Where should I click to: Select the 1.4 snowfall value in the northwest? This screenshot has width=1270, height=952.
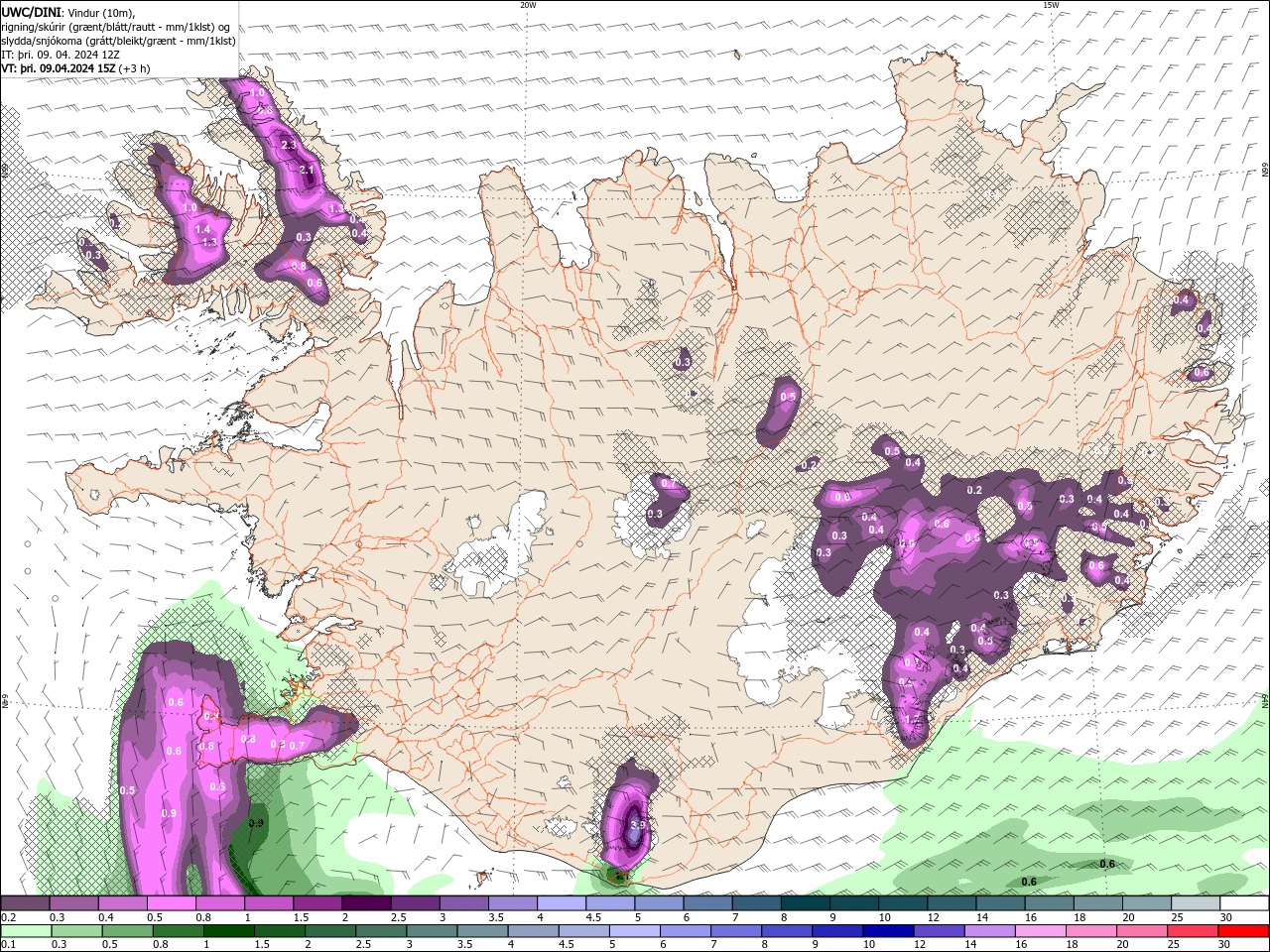coord(202,229)
